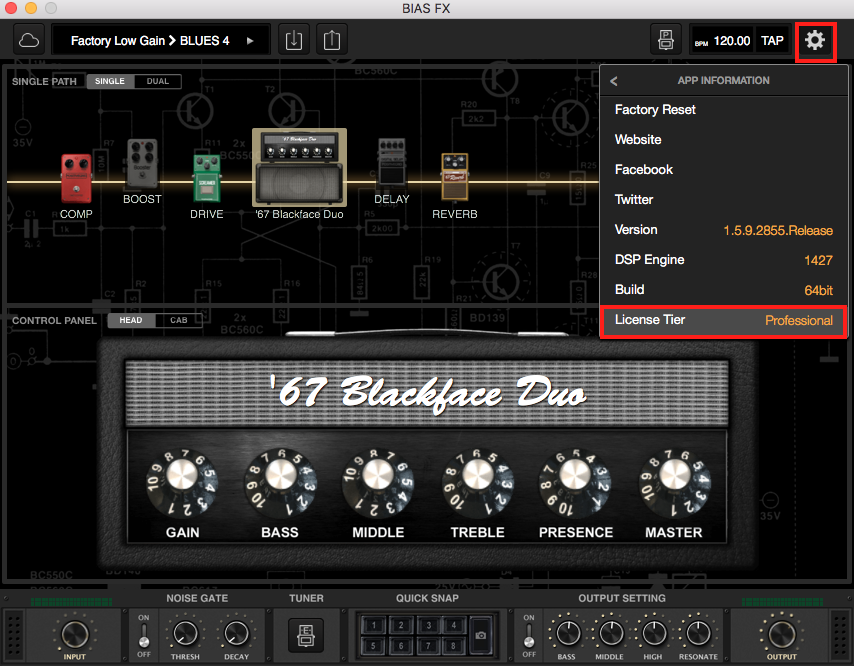Viewport: 854px width, 666px height.
Task: Open the settings gear icon
Action: tap(815, 40)
